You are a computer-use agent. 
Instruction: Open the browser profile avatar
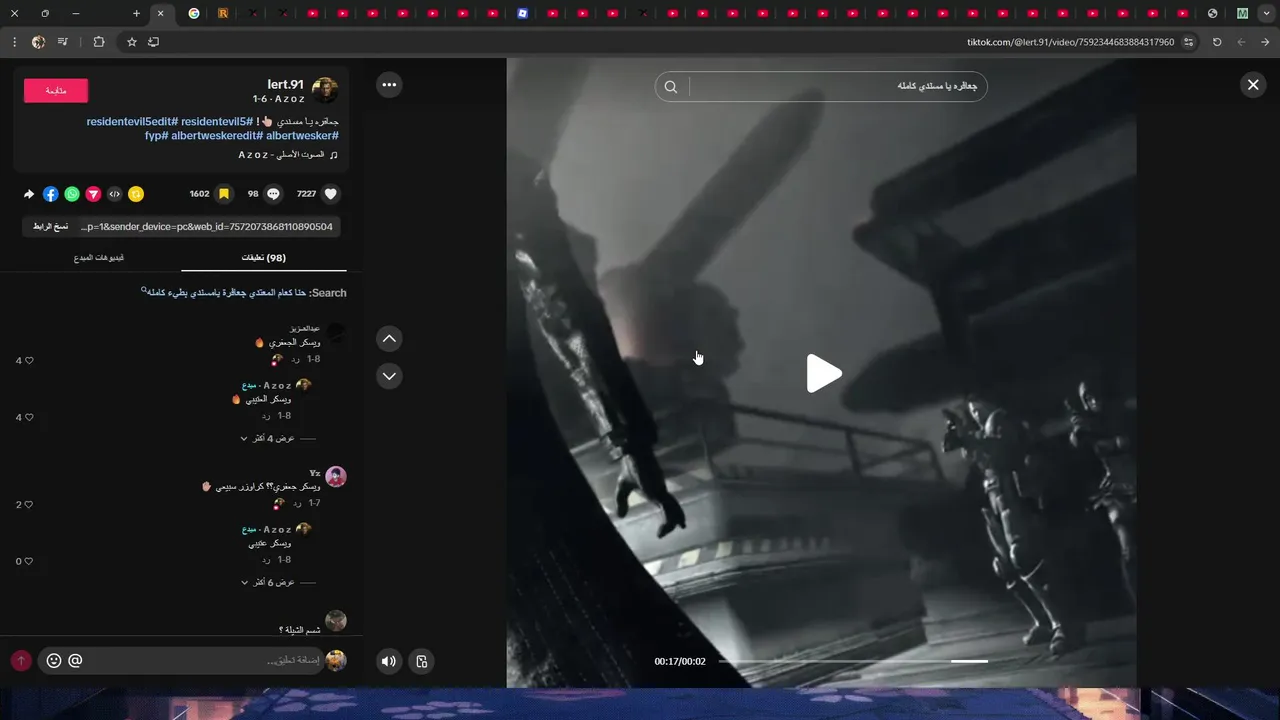pos(38,42)
